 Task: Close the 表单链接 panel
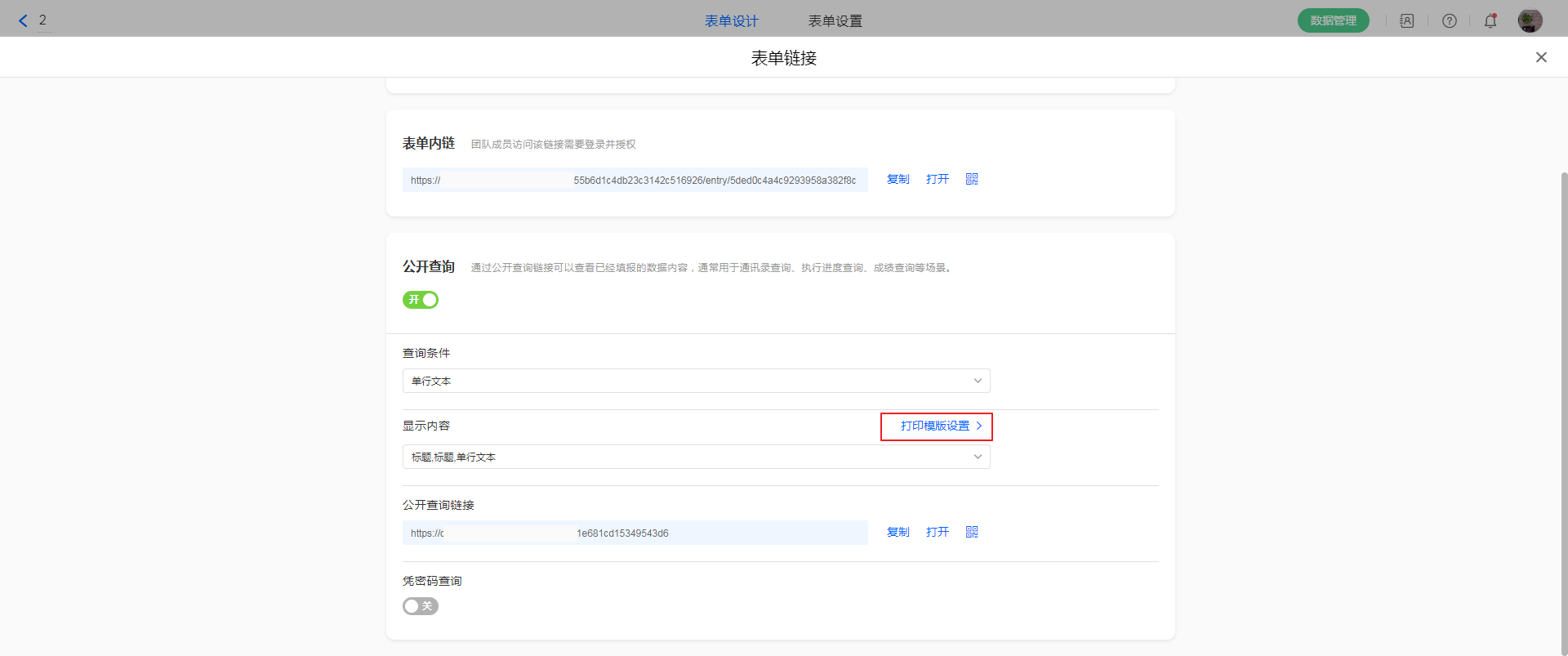click(x=1541, y=57)
